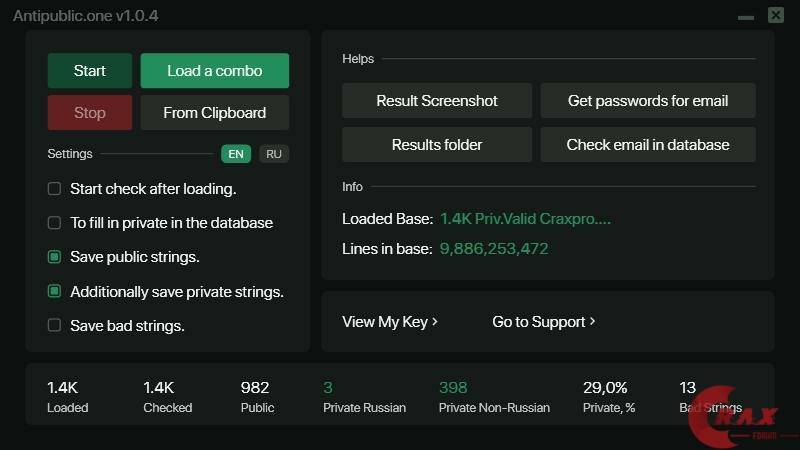The width and height of the screenshot is (800, 450).
Task: Select the lines in base value 9,886,253,472
Action: [494, 249]
